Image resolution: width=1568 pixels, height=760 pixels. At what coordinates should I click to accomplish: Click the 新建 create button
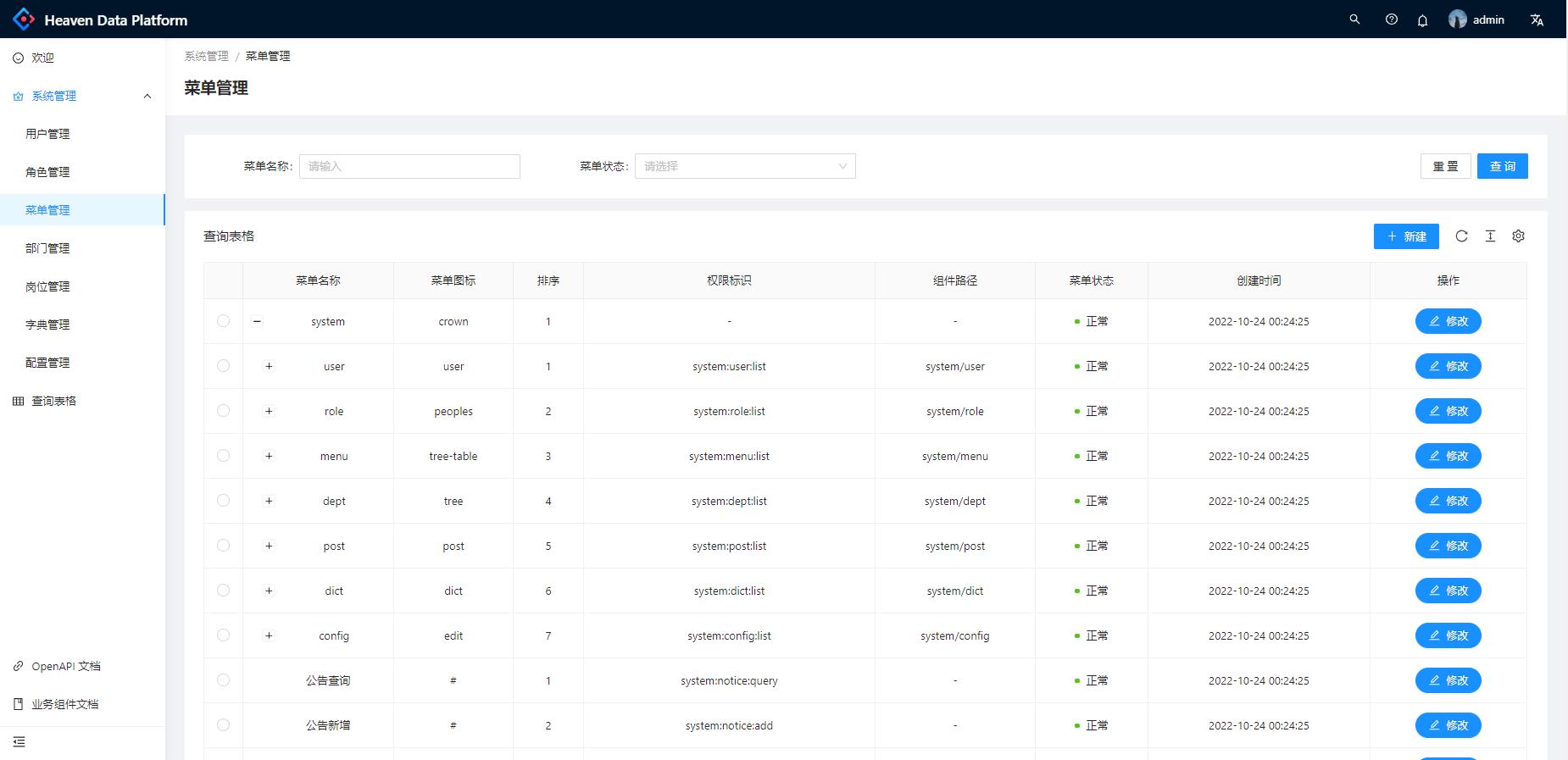point(1406,236)
